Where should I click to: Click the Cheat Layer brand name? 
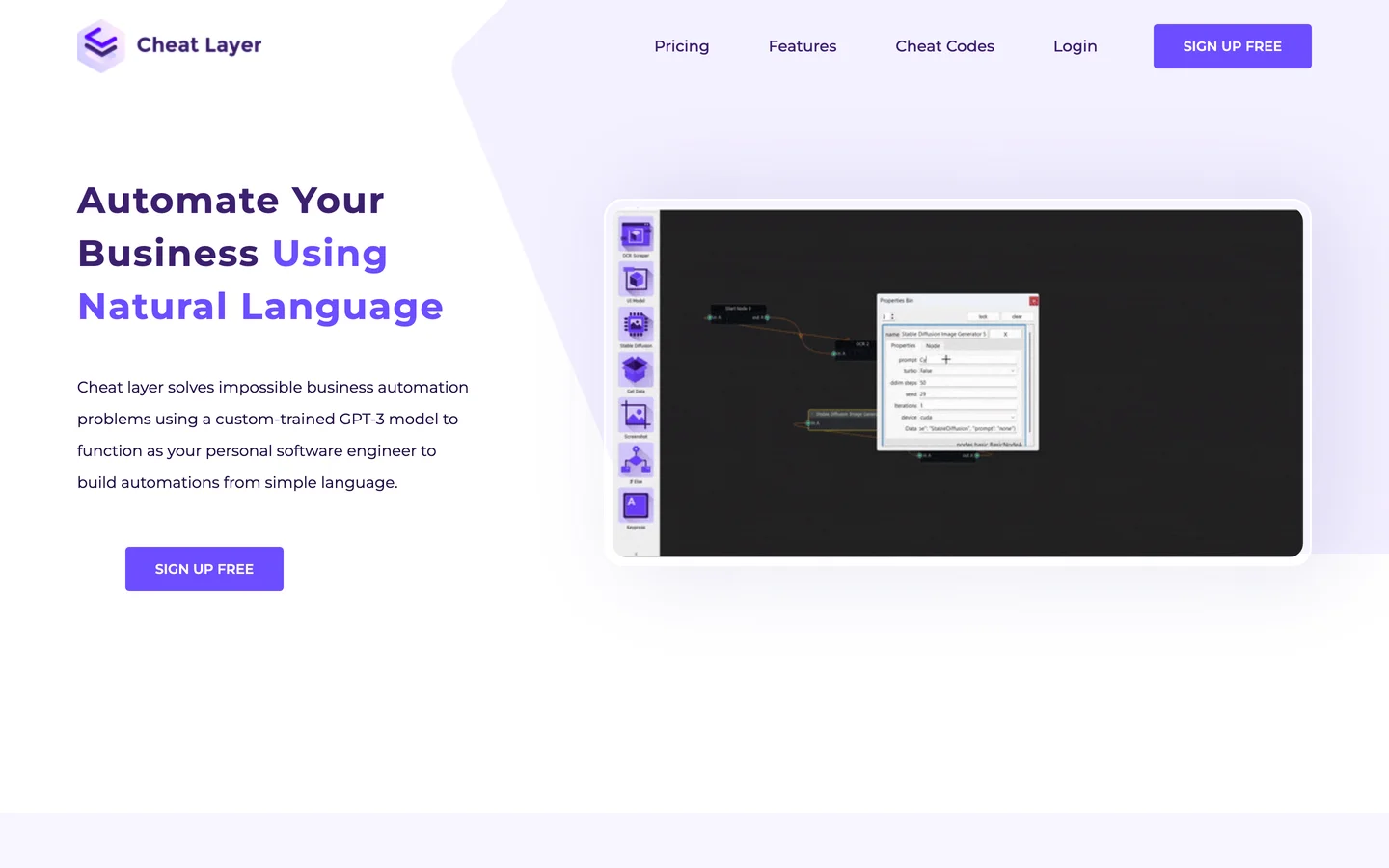click(x=200, y=45)
